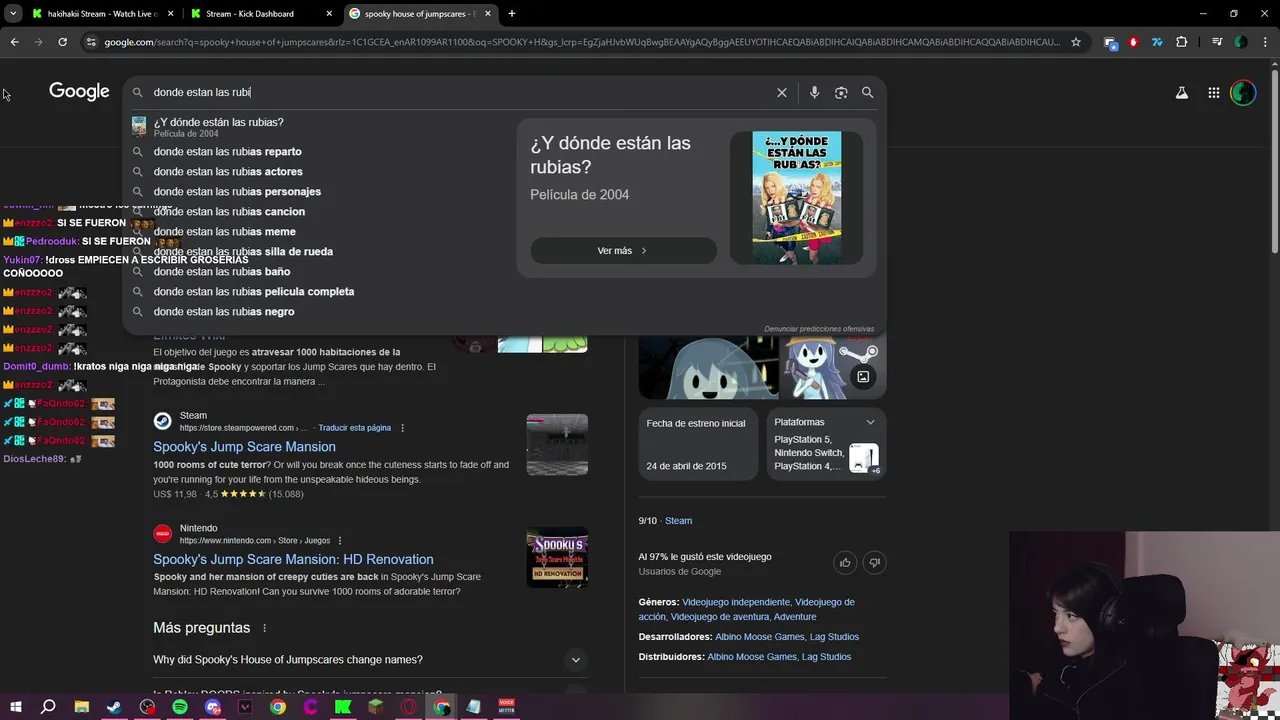1280x720 pixels.
Task: Open Steam from the taskbar
Action: [x=114, y=707]
